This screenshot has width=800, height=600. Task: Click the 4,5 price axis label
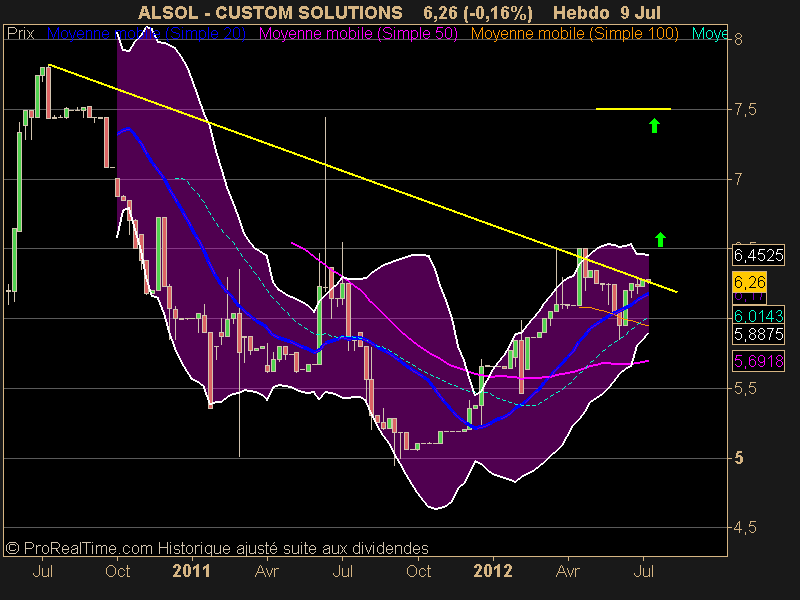(745, 528)
